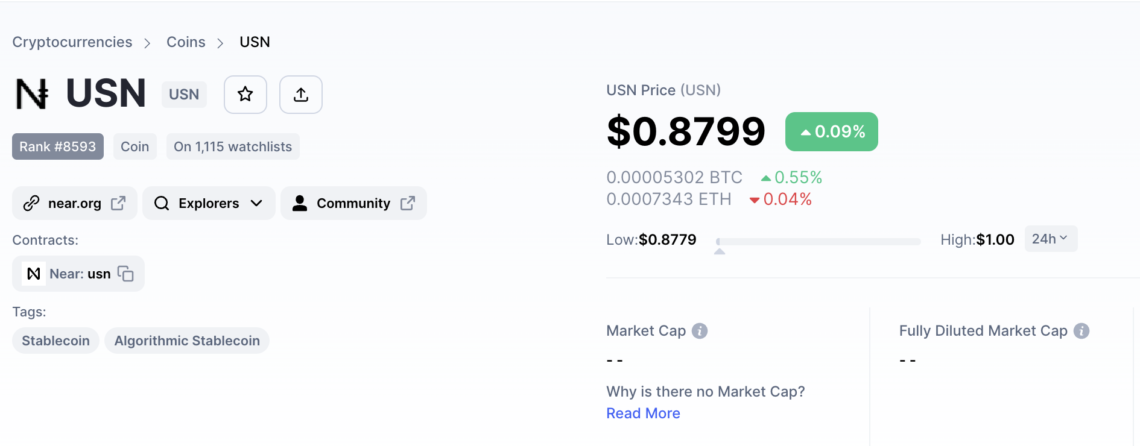
Task: Select the Algorithmic Stablecoin tag
Action: click(187, 341)
